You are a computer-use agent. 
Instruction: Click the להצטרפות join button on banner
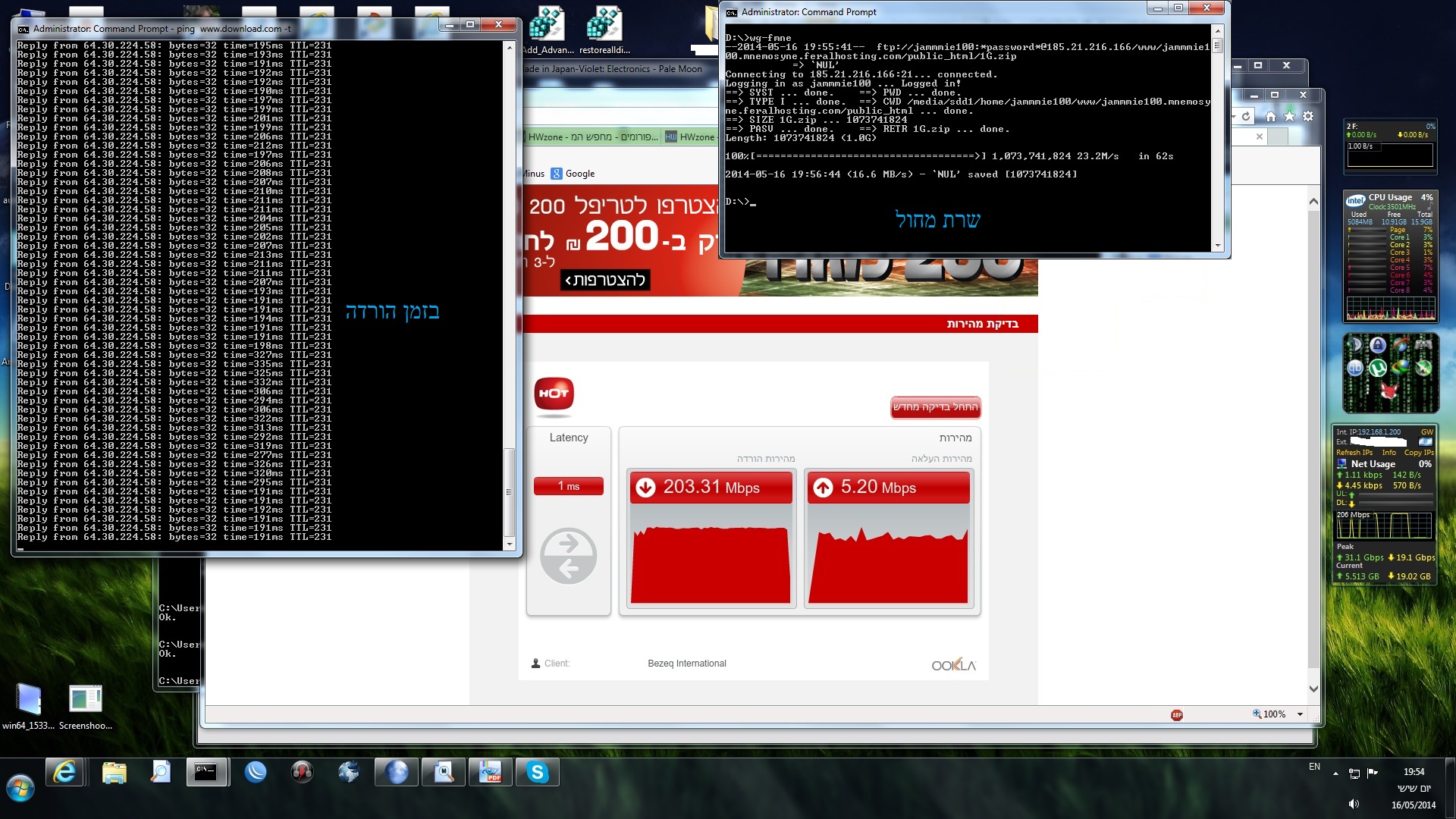click(x=605, y=280)
